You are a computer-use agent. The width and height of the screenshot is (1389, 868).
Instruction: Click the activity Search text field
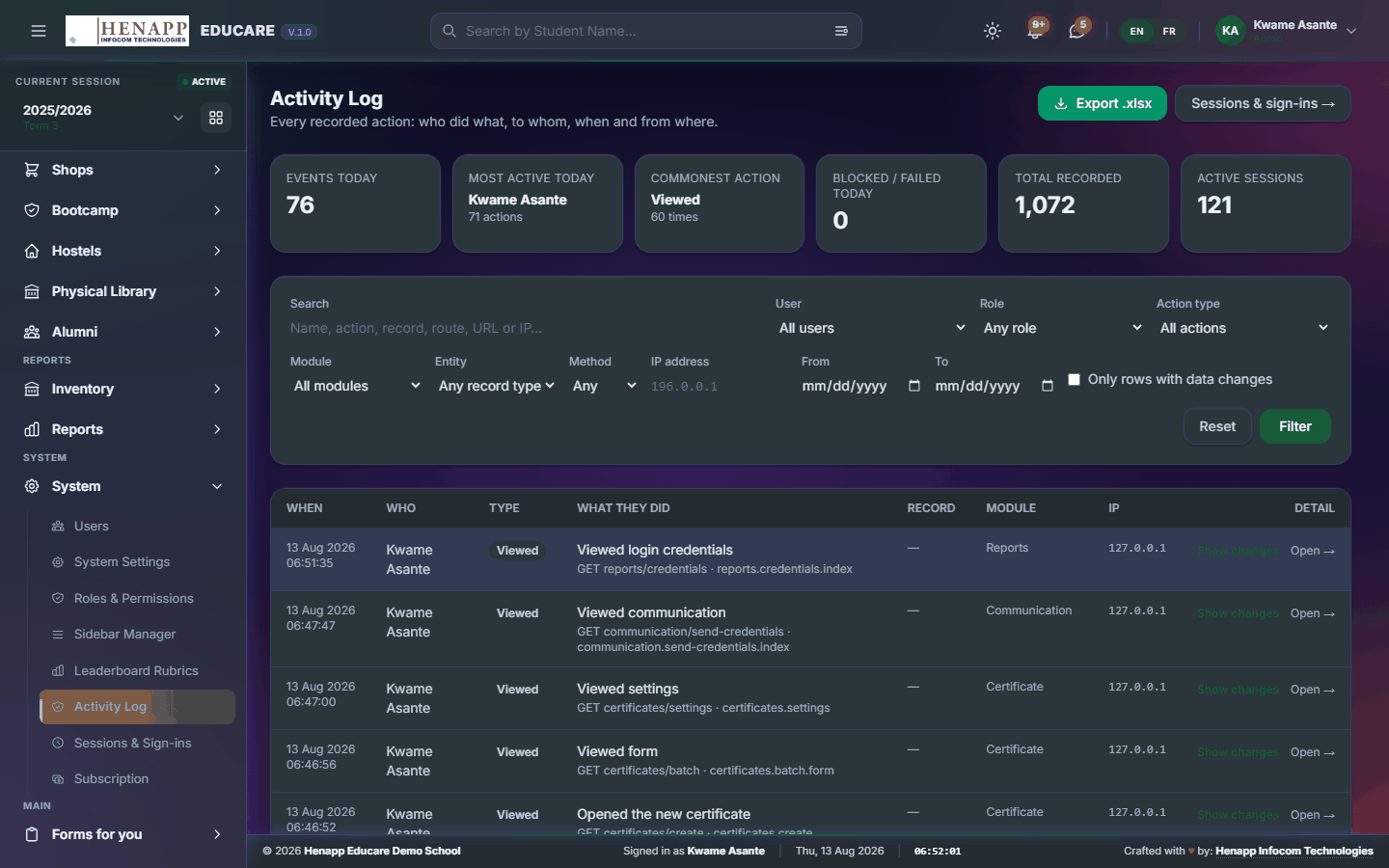525,328
